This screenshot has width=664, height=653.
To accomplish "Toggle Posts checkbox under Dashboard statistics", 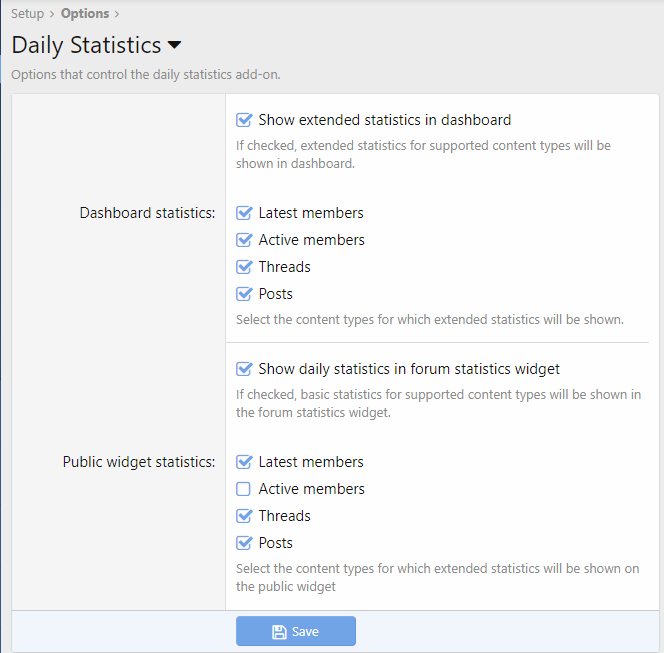I will (244, 294).
